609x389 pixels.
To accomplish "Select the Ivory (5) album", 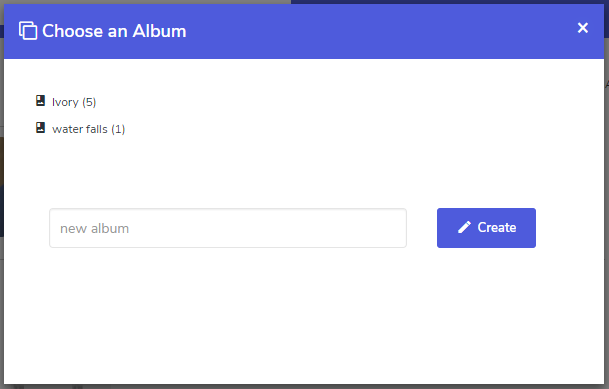I will [x=74, y=102].
